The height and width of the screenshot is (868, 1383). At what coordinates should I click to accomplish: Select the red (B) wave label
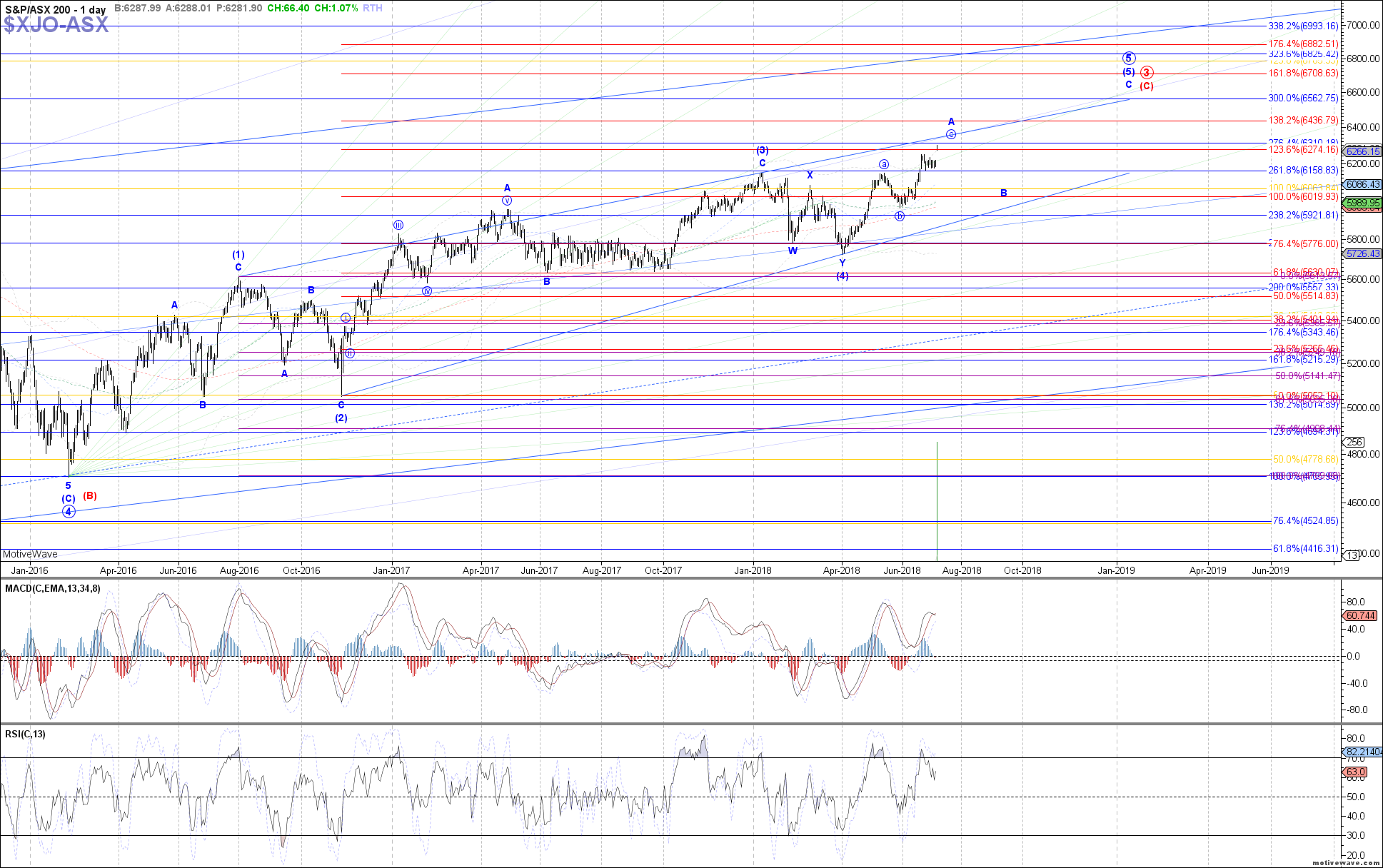(x=89, y=495)
